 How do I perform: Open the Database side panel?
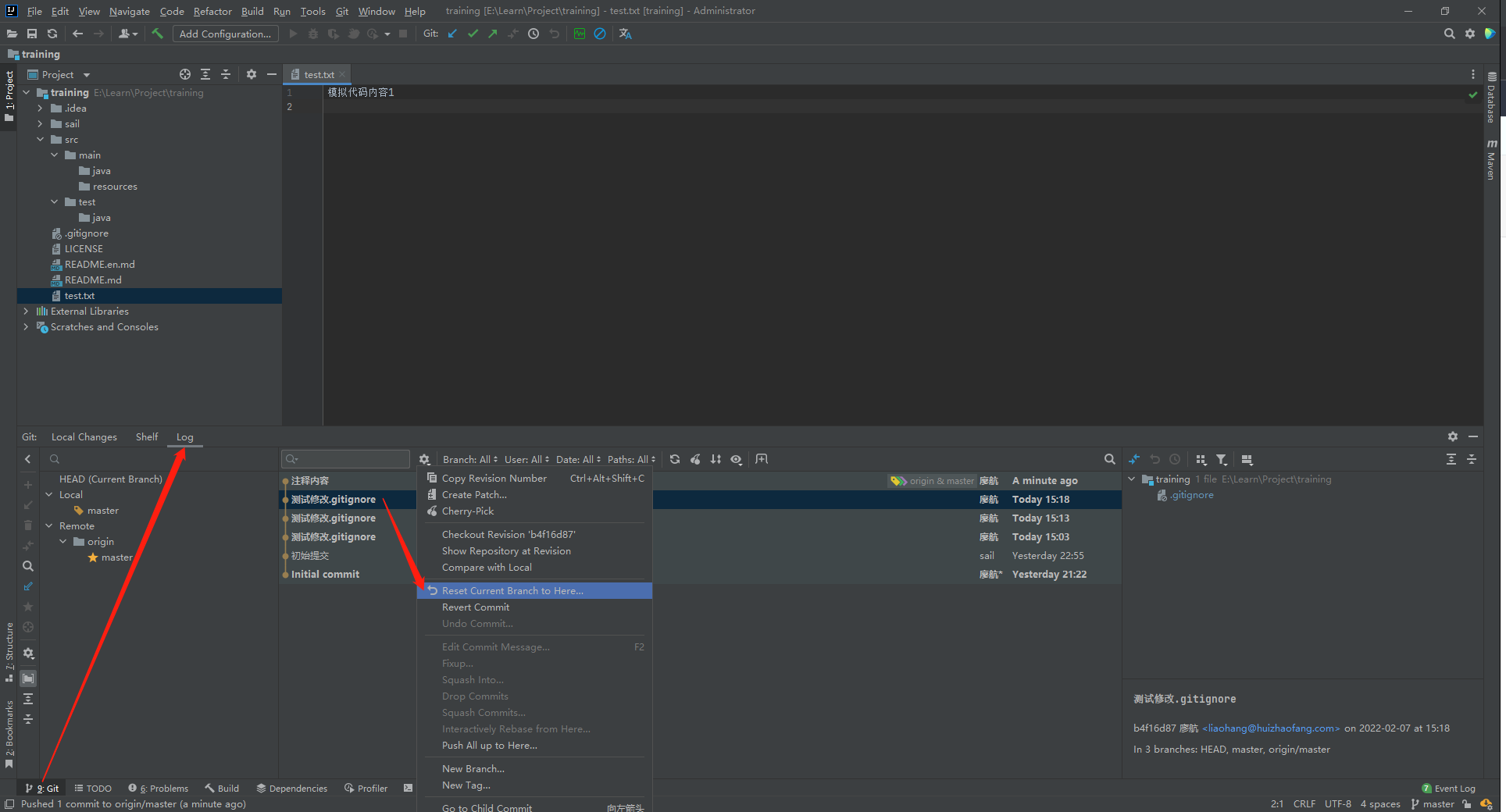coord(1492,98)
